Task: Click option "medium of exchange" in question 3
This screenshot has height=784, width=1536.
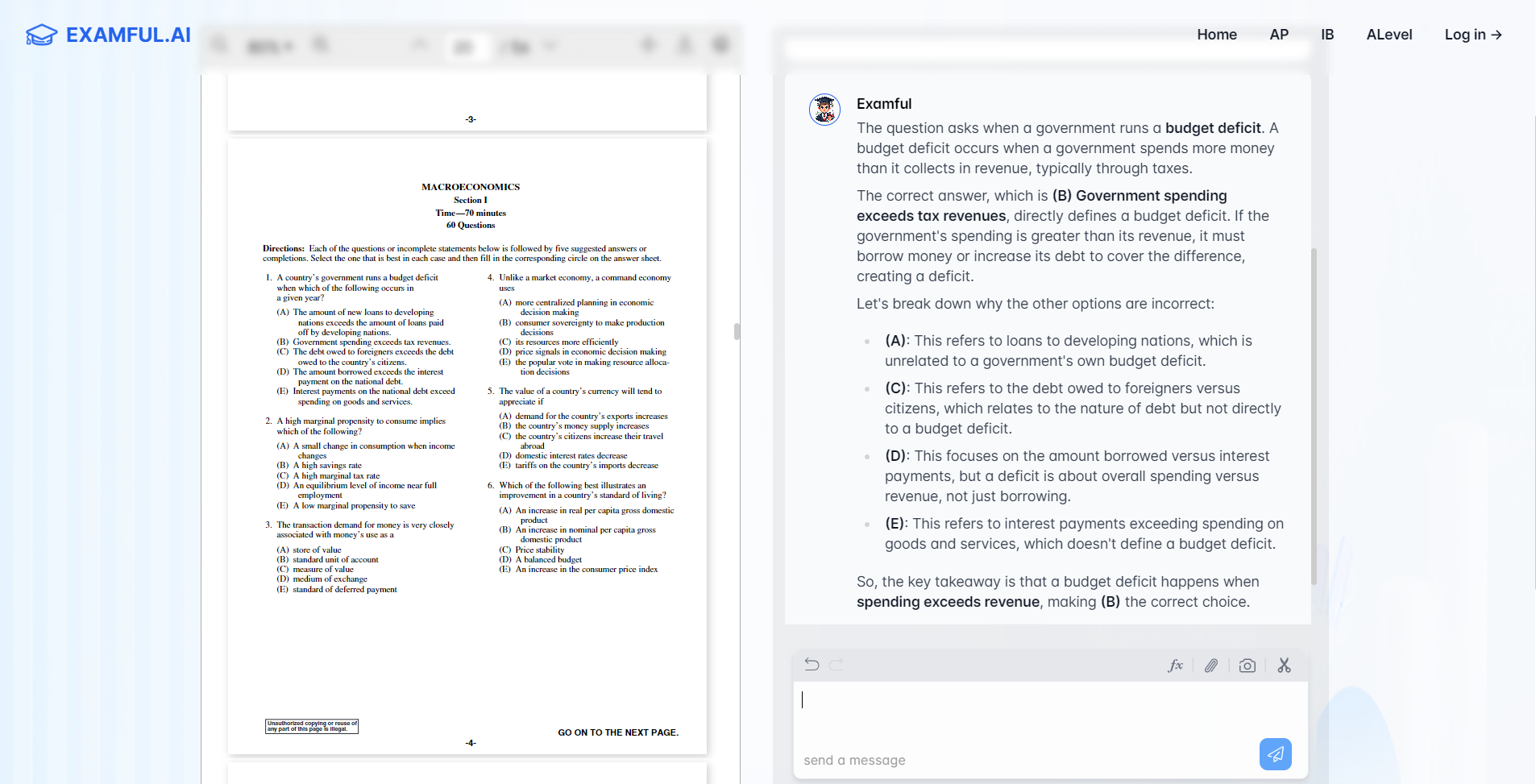Action: [330, 579]
